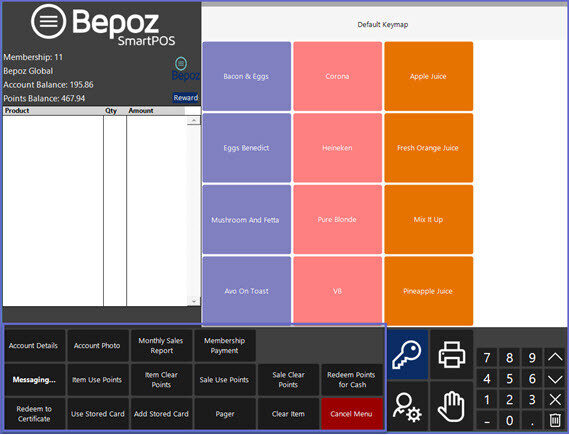Image resolution: width=569 pixels, height=435 pixels.
Task: Click the X clear icon on keypad
Action: [555, 399]
